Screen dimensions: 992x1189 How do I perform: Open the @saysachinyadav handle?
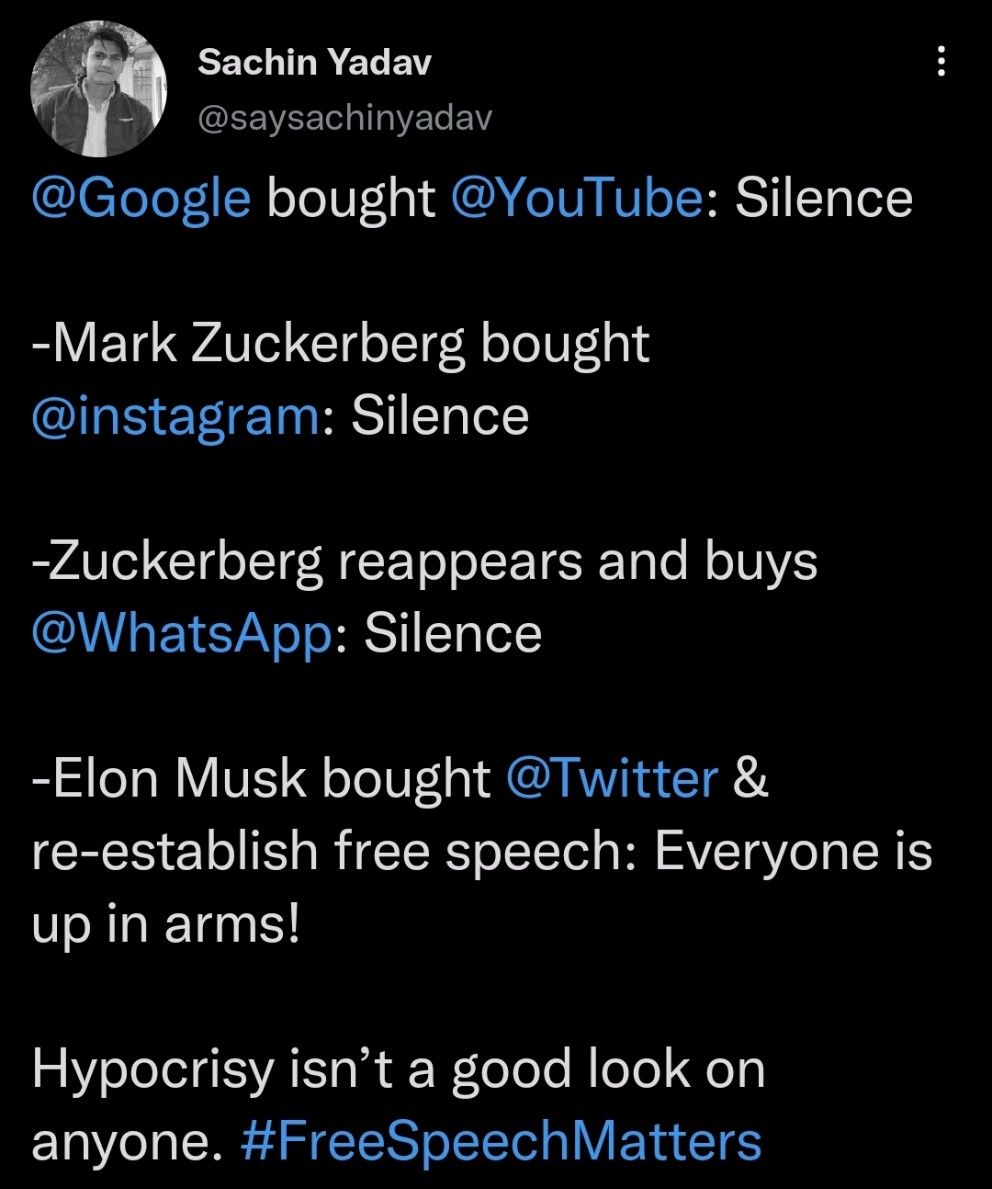(345, 118)
